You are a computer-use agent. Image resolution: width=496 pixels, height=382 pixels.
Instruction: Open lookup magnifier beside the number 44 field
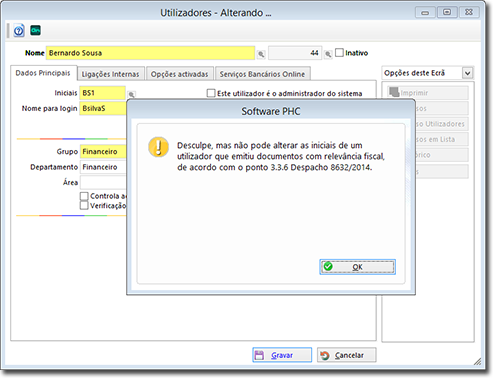tap(328, 54)
